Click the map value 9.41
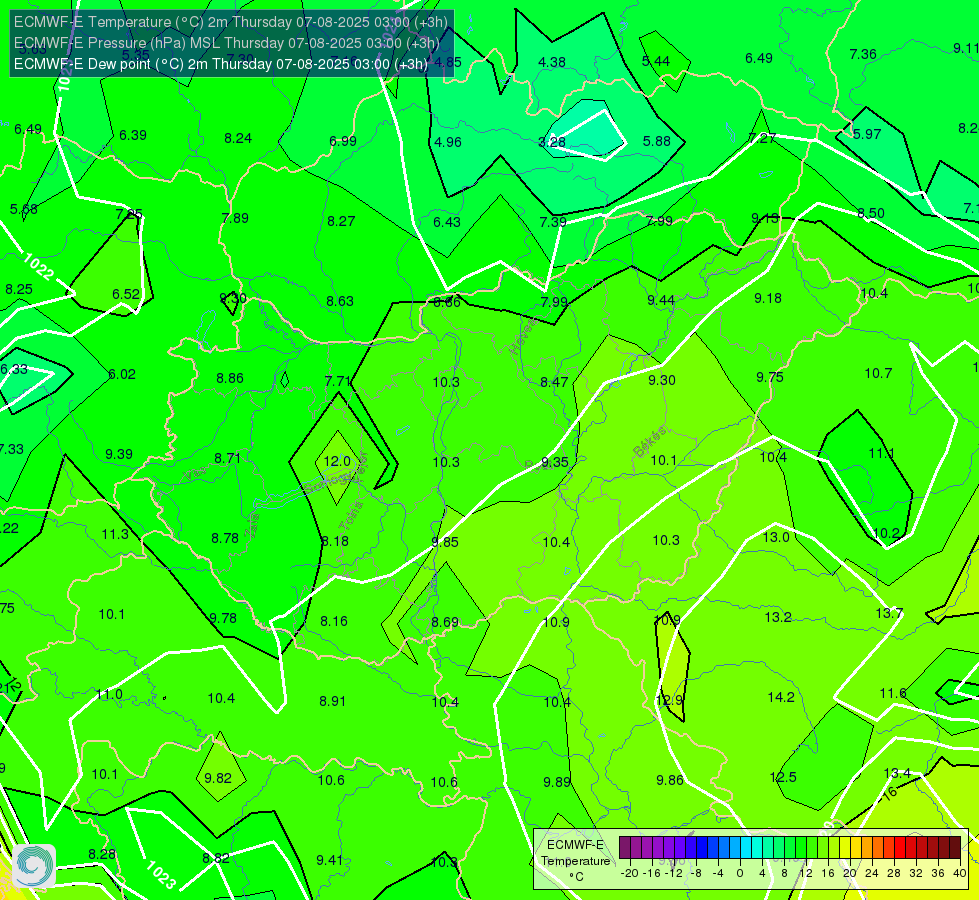 (329, 861)
